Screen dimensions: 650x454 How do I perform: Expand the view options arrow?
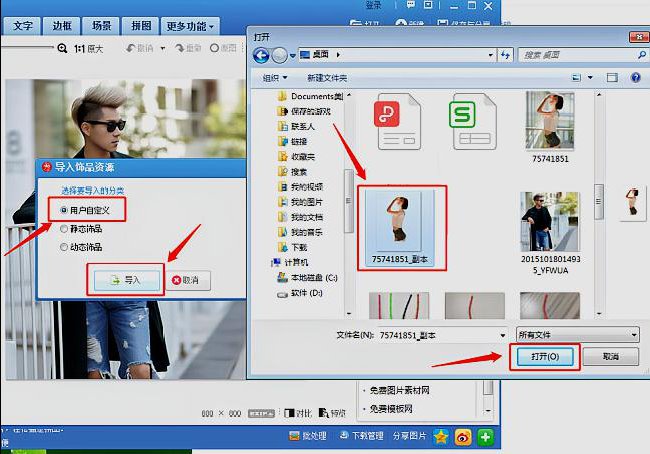[x=590, y=78]
